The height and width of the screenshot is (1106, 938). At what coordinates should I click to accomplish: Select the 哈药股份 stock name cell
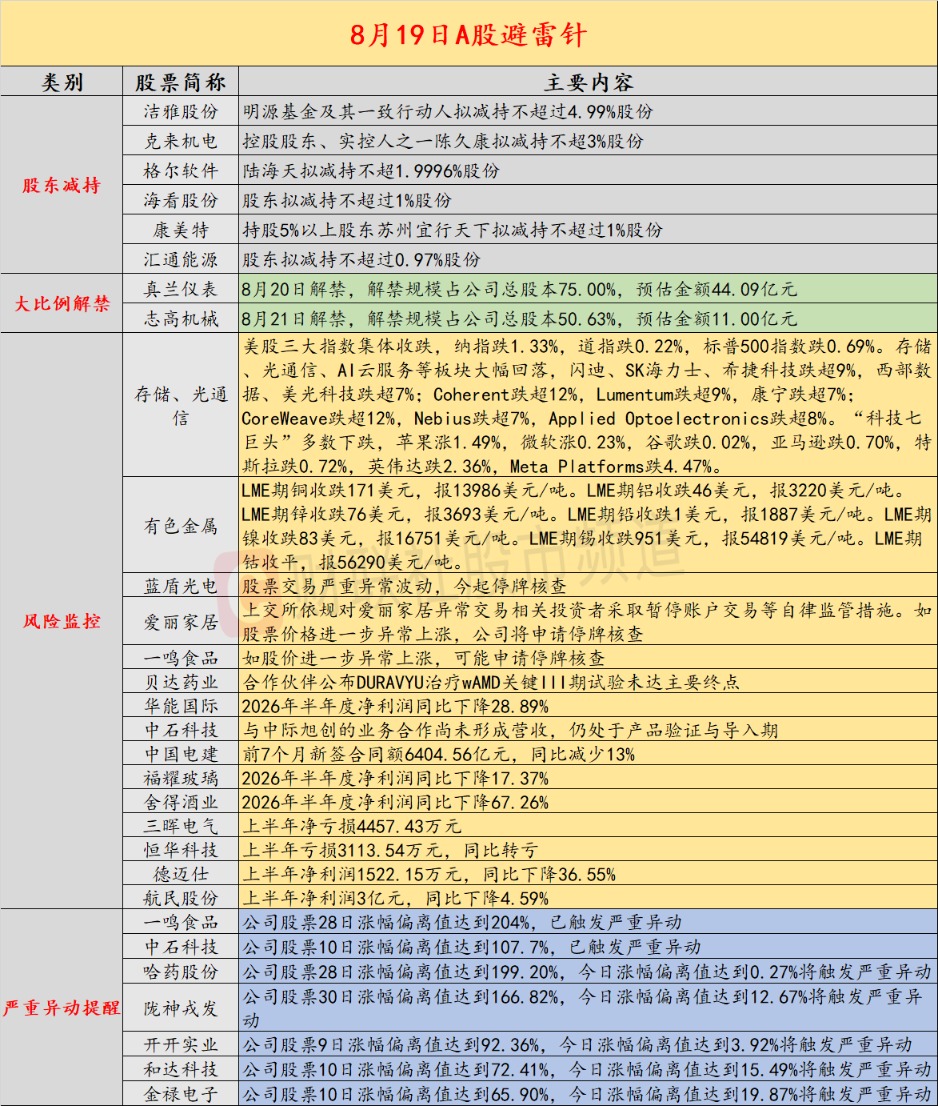click(181, 971)
